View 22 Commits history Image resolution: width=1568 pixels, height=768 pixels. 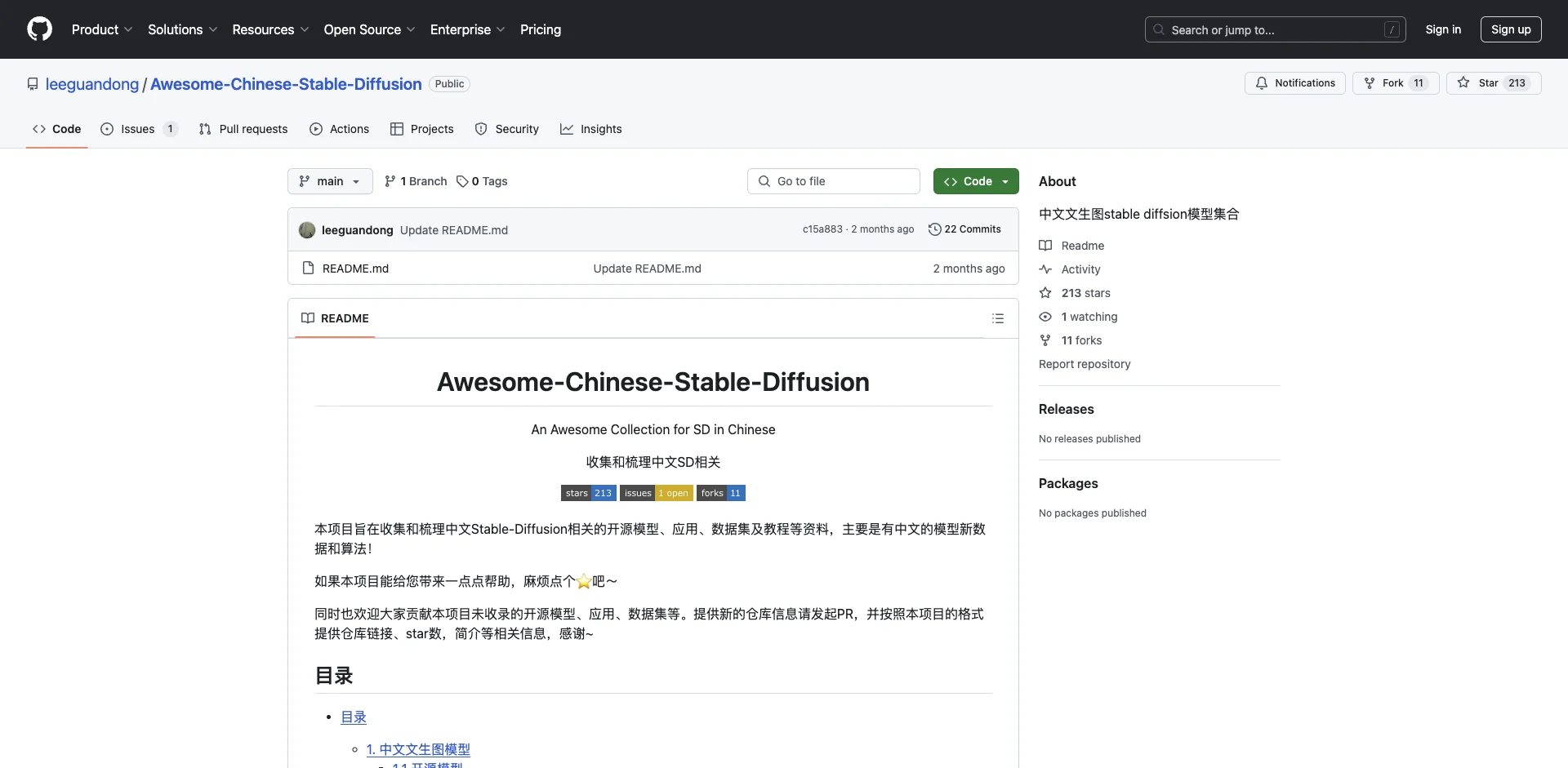(964, 229)
